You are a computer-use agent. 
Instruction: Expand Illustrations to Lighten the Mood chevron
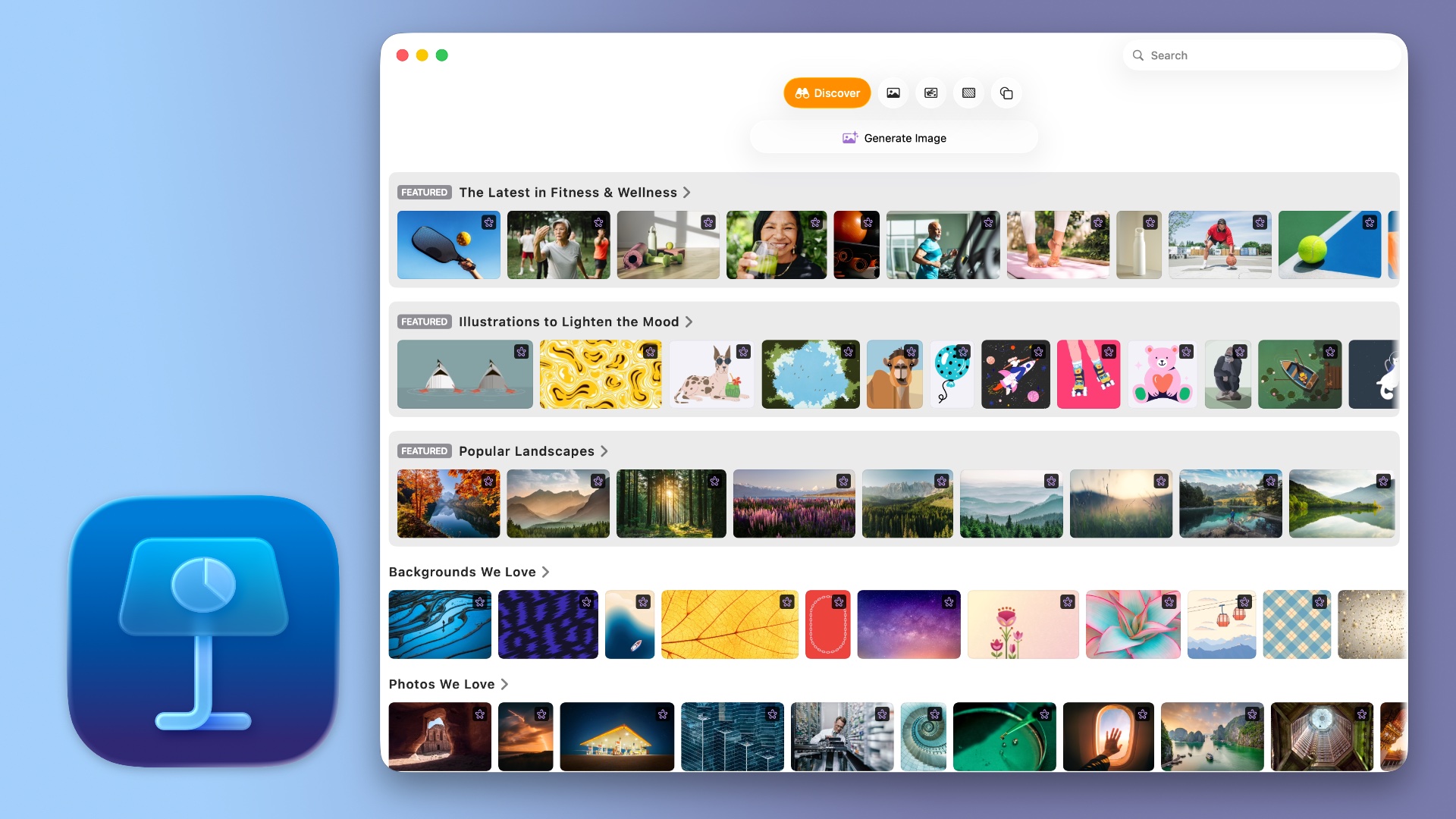tap(689, 322)
